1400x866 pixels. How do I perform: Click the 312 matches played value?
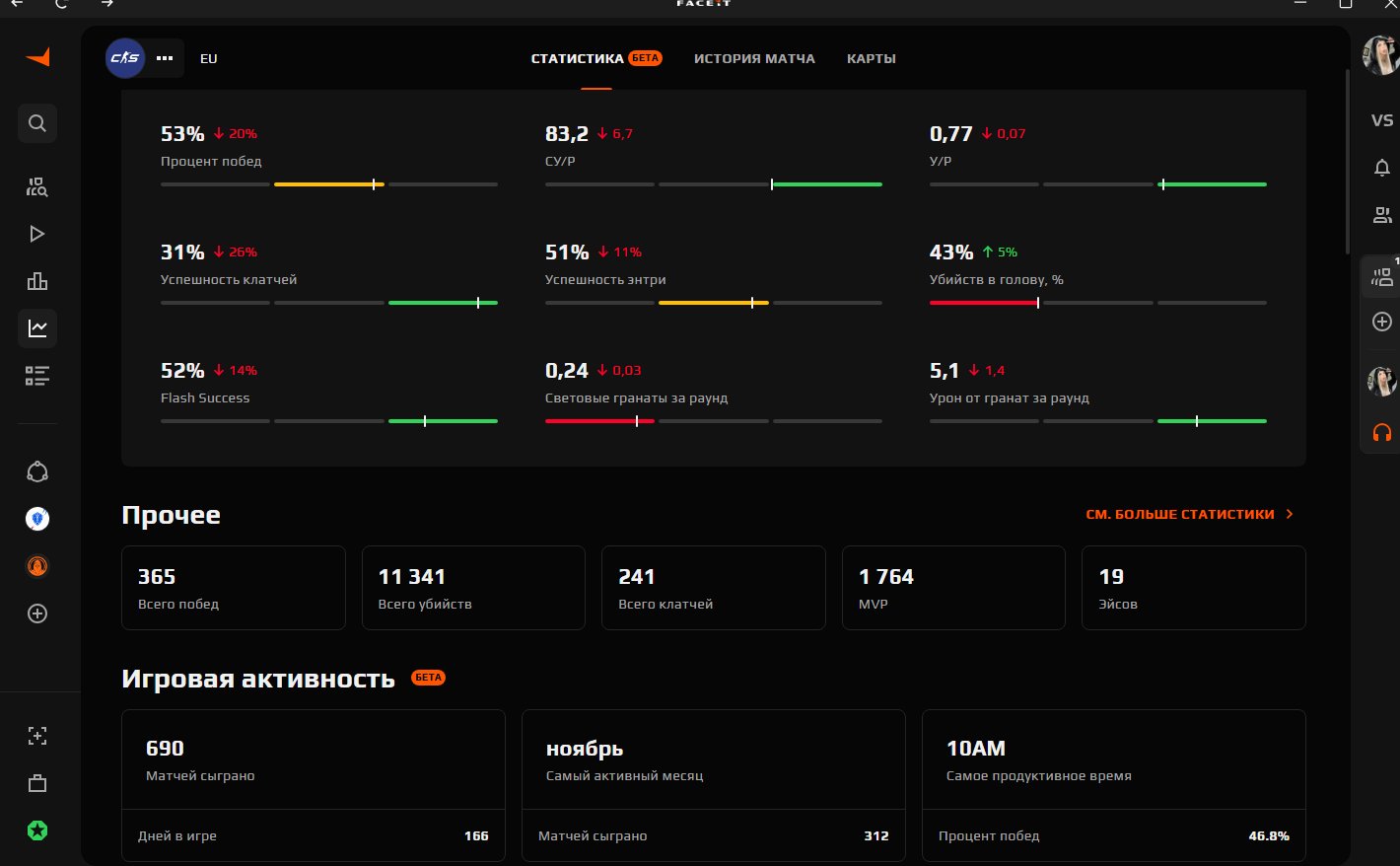(x=876, y=835)
